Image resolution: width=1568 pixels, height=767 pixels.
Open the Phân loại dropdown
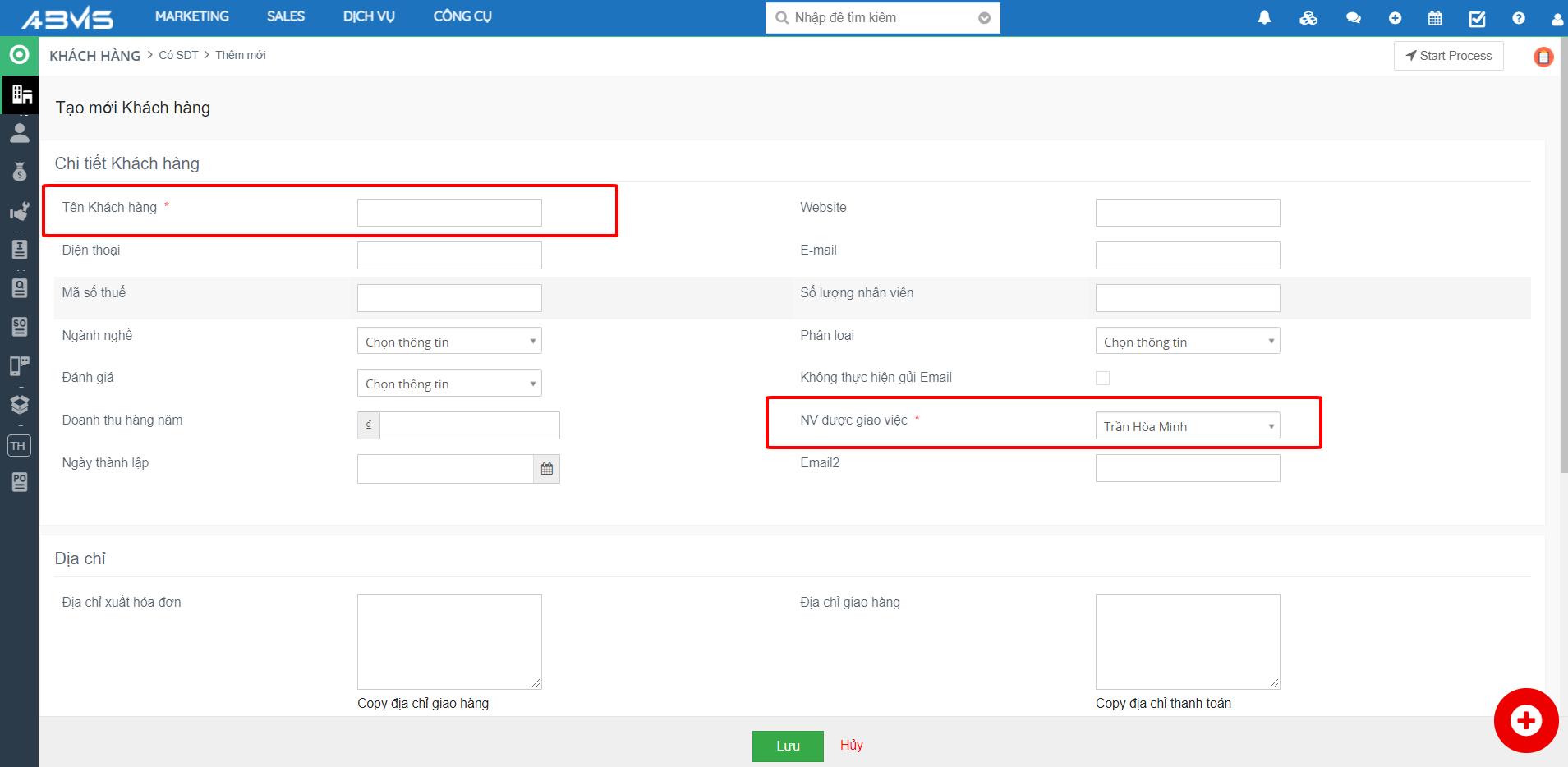(x=1187, y=341)
